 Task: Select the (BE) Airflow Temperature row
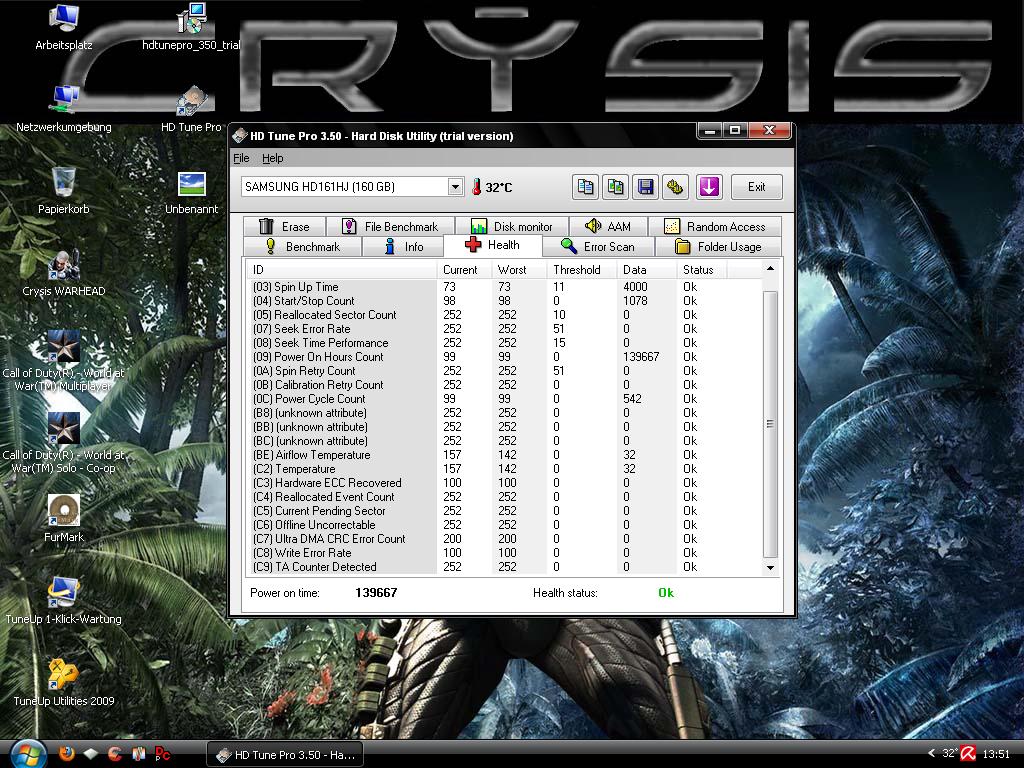(x=504, y=455)
